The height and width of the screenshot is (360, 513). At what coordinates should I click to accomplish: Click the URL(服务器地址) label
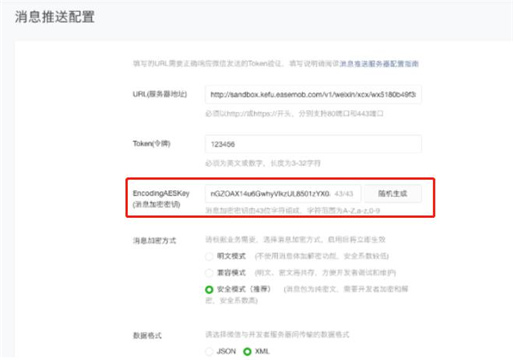(160, 94)
